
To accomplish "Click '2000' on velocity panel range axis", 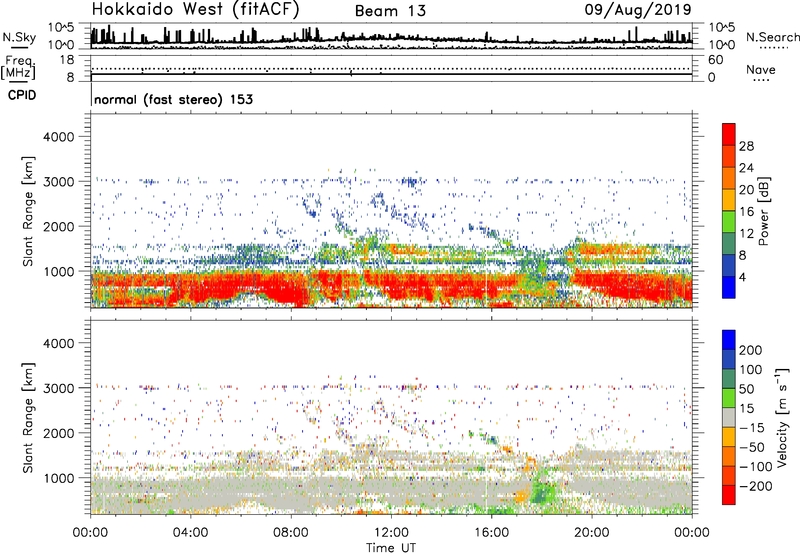I will click(58, 433).
